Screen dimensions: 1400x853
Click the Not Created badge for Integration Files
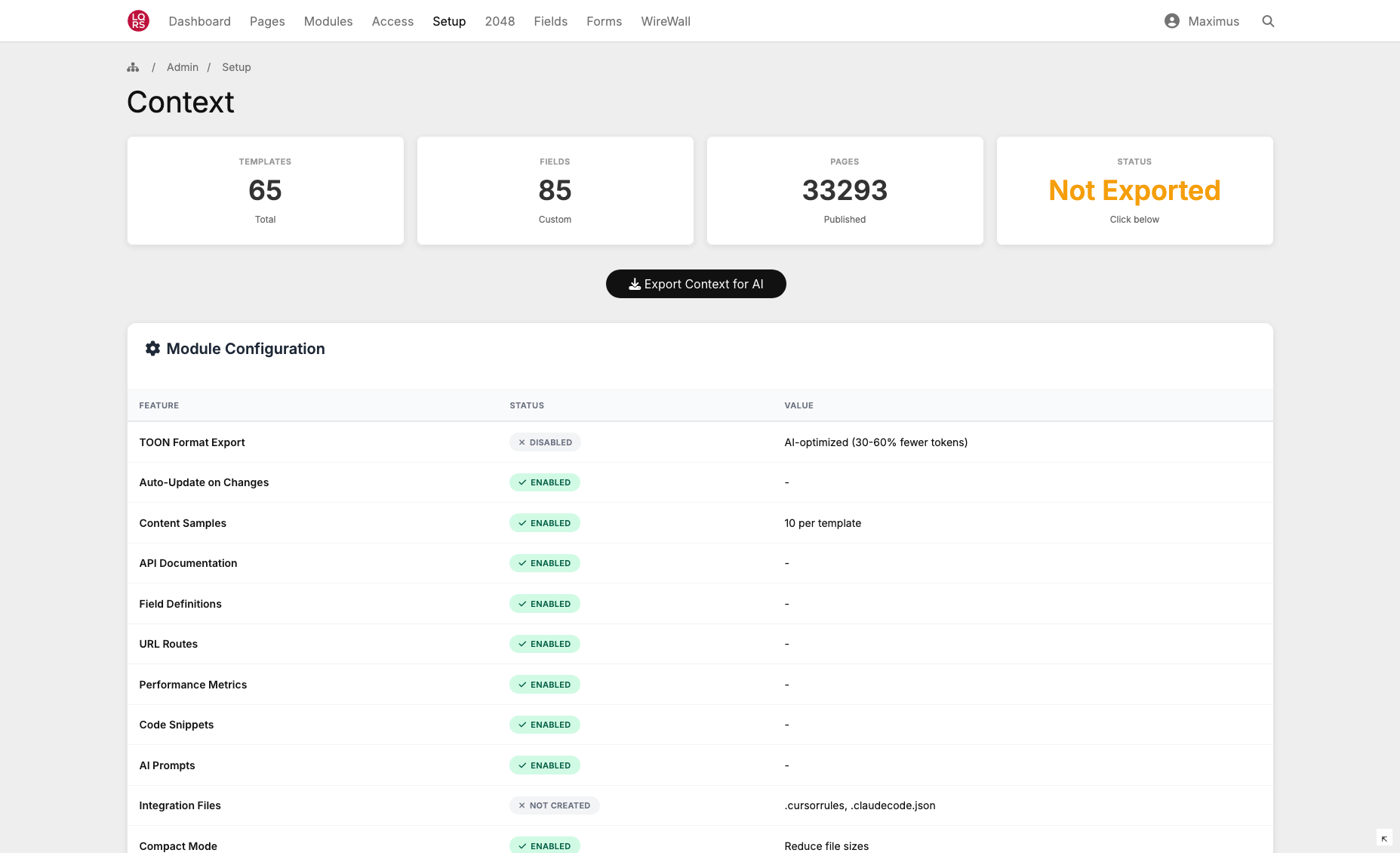[x=554, y=805]
